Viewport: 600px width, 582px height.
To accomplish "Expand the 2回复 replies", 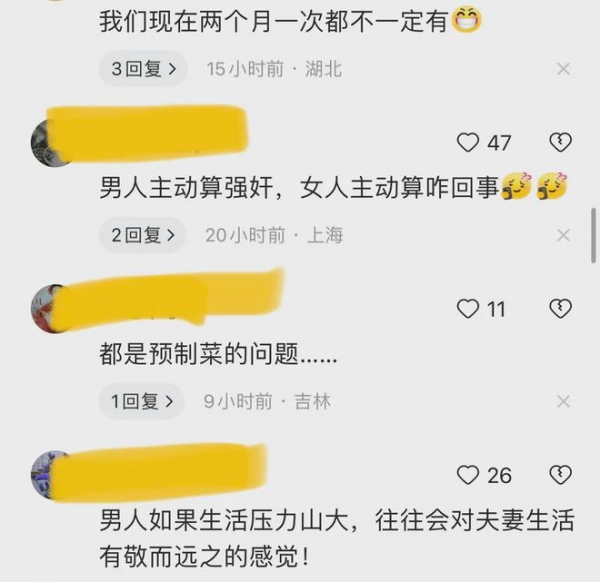I will (142, 235).
